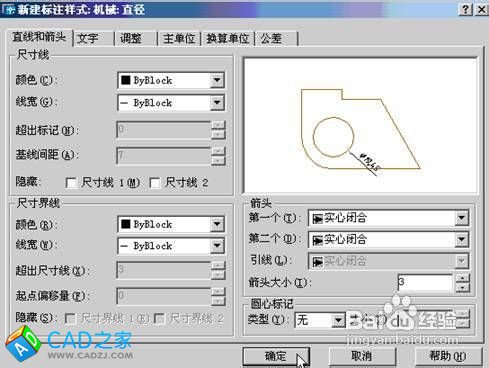
Task: Expand the 尺寸线 线宽 dropdown
Action: pos(217,103)
